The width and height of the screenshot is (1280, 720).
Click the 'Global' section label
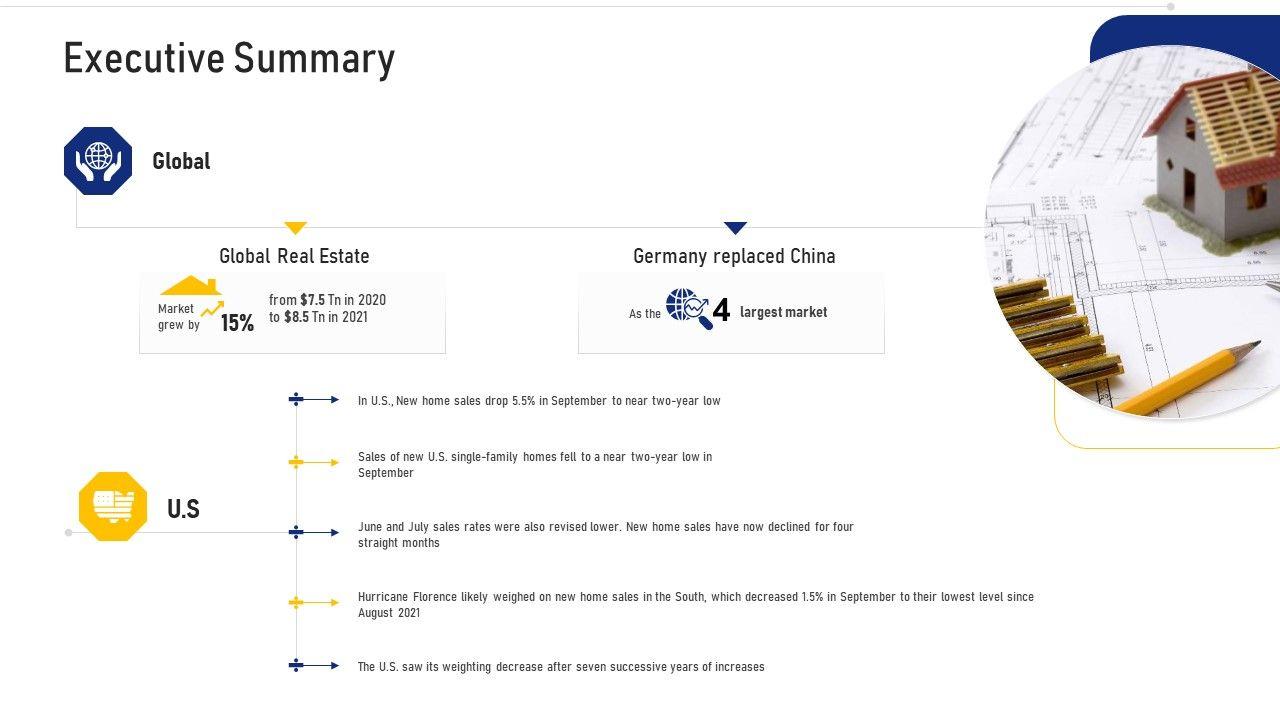click(x=181, y=161)
